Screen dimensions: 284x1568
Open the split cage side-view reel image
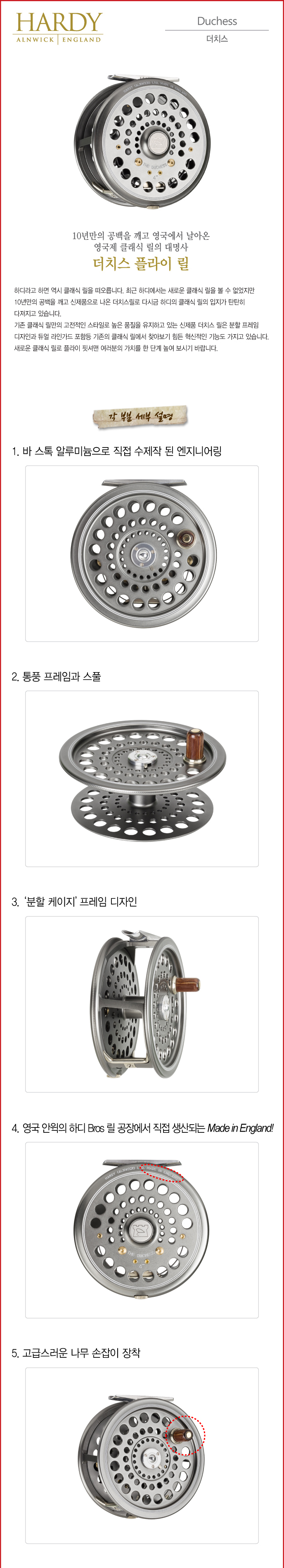coord(142,1004)
